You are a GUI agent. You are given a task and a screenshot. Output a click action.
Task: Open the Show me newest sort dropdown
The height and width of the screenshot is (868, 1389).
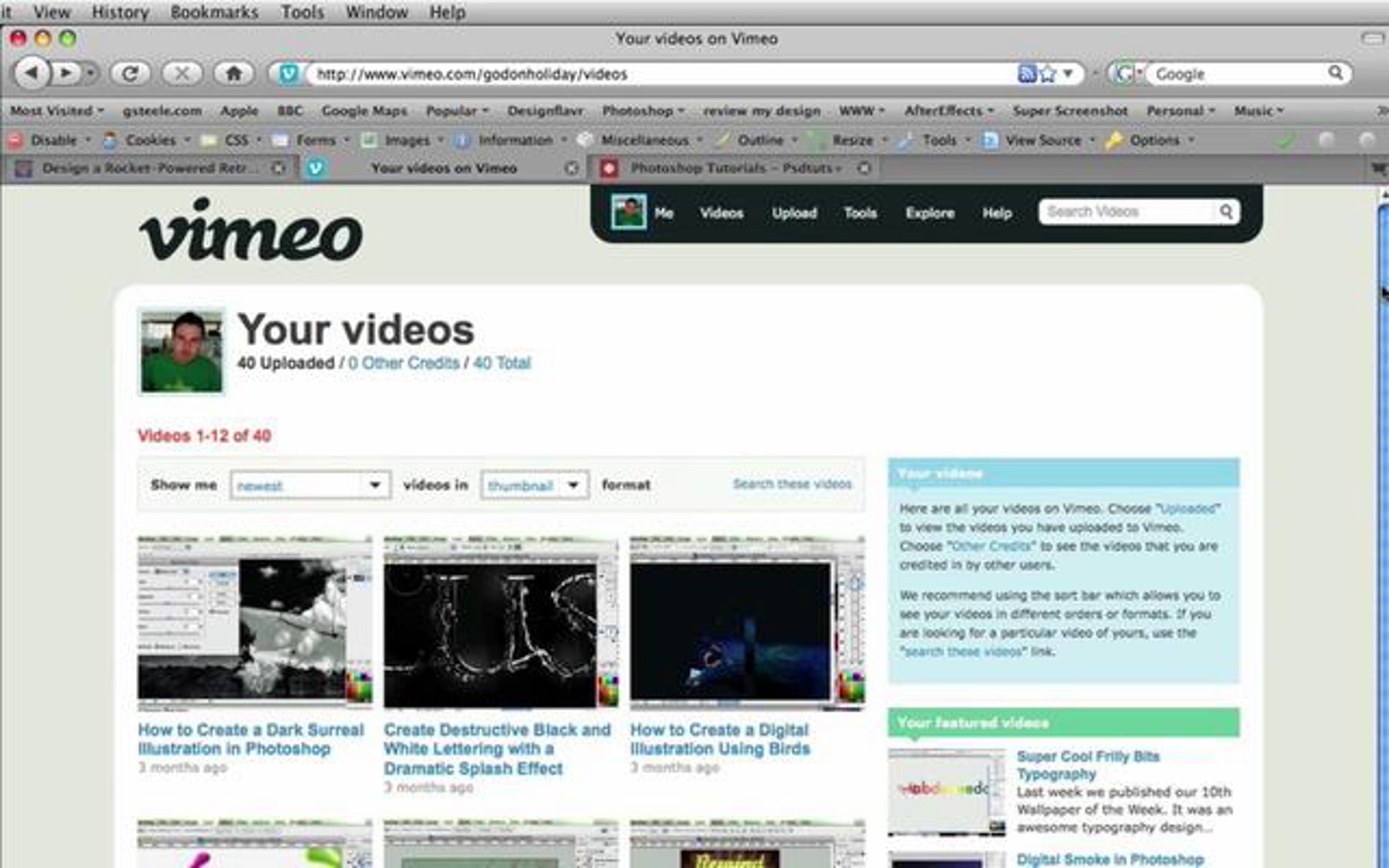311,485
